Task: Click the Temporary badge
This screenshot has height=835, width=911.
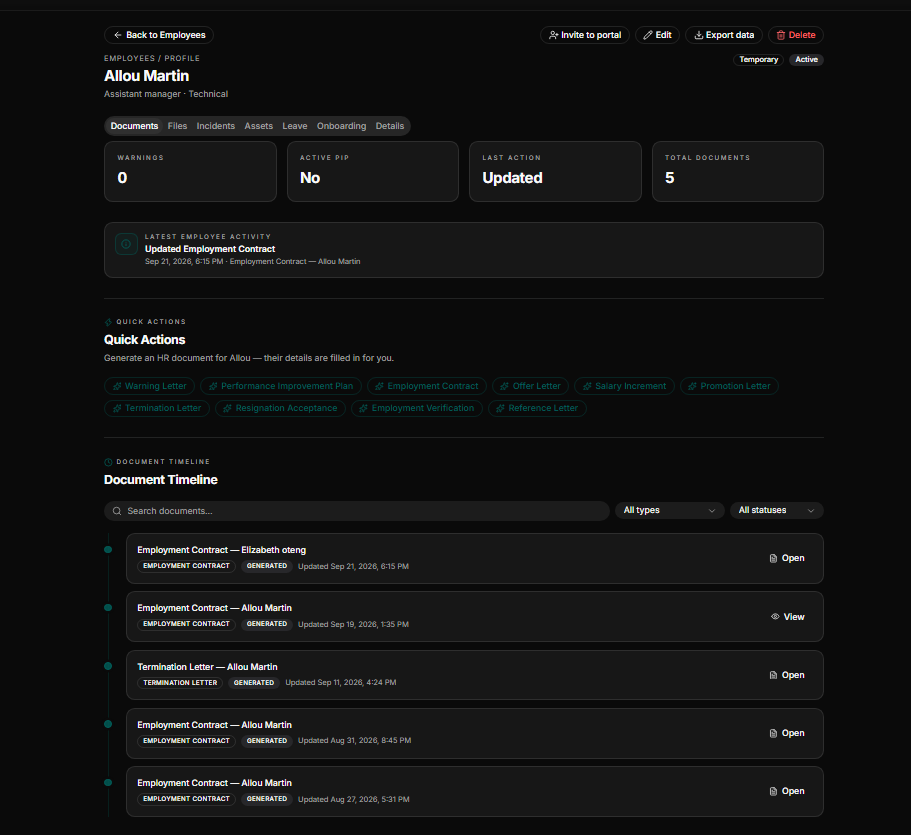Action: pyautogui.click(x=758, y=60)
